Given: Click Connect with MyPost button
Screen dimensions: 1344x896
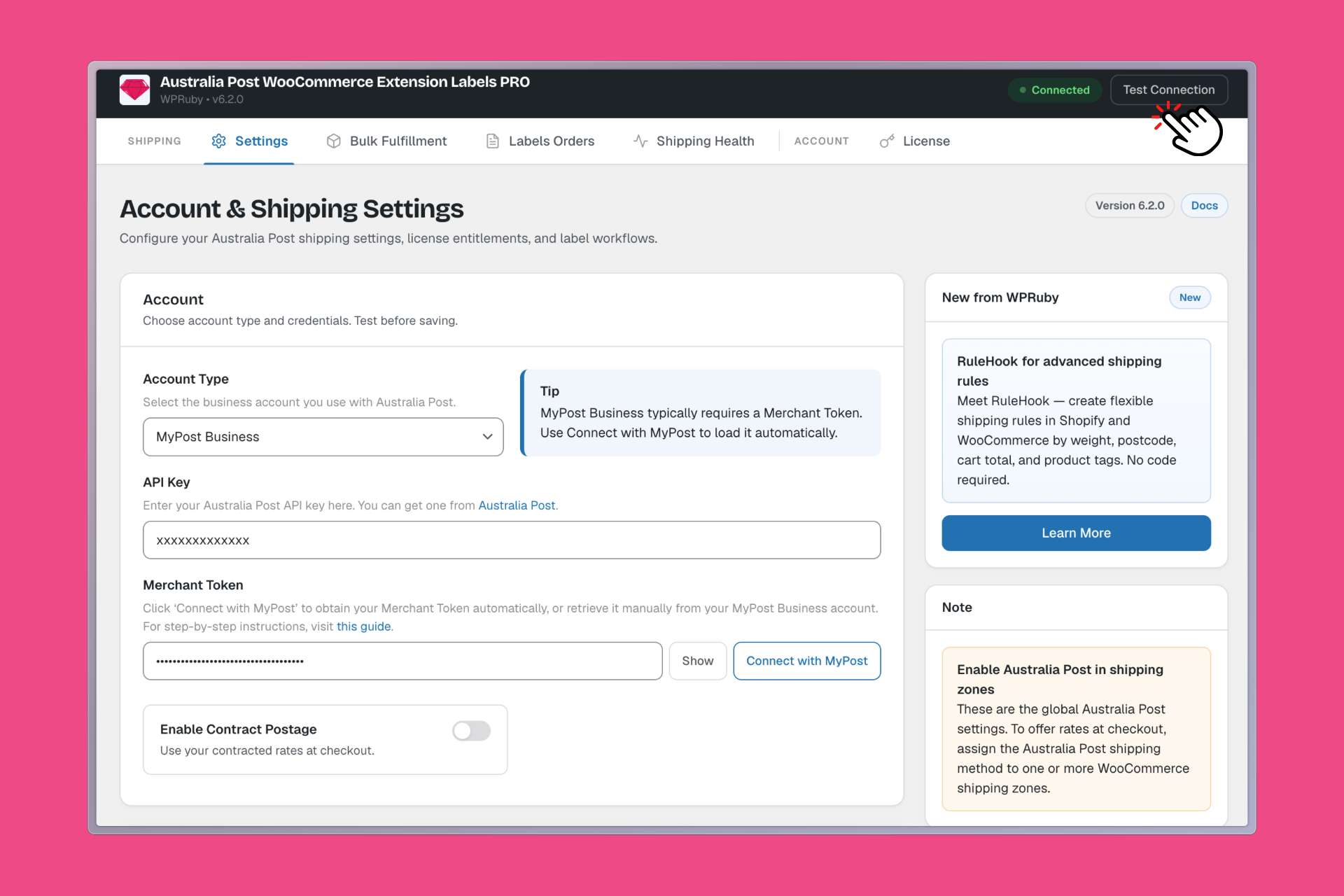Looking at the screenshot, I should [806, 661].
